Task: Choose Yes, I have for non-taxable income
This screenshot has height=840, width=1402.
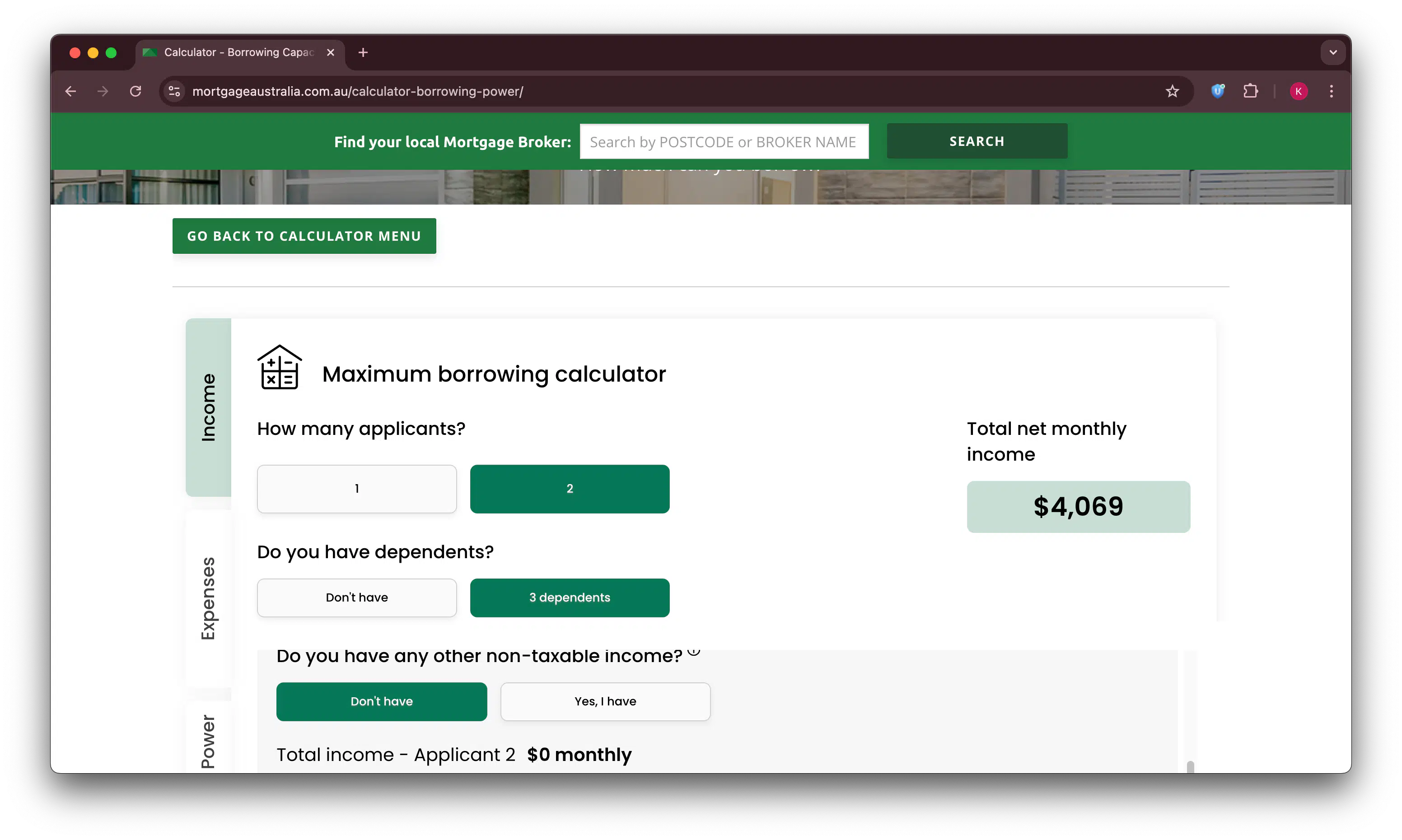Action: (605, 701)
